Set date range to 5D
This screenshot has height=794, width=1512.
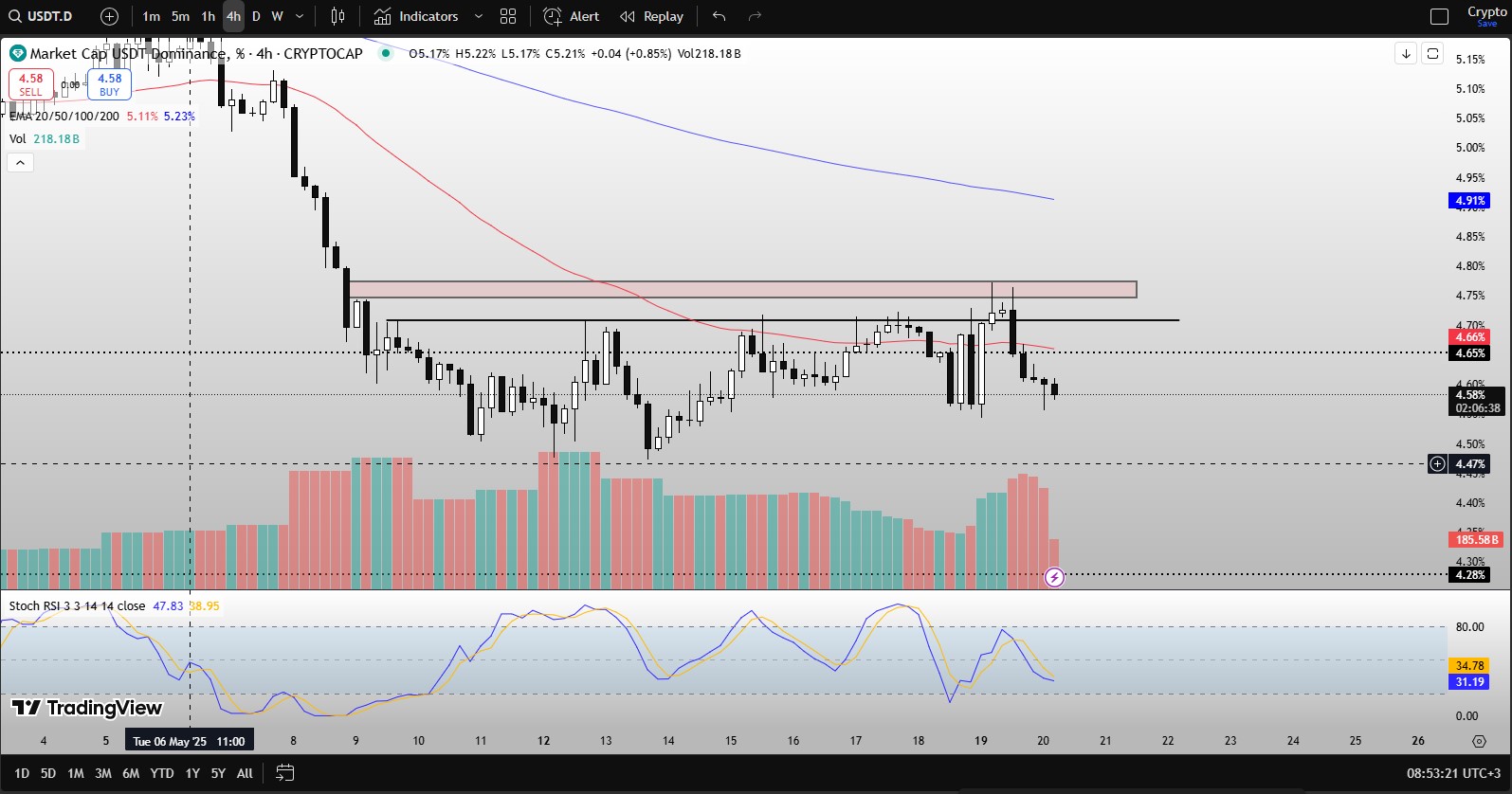48,773
